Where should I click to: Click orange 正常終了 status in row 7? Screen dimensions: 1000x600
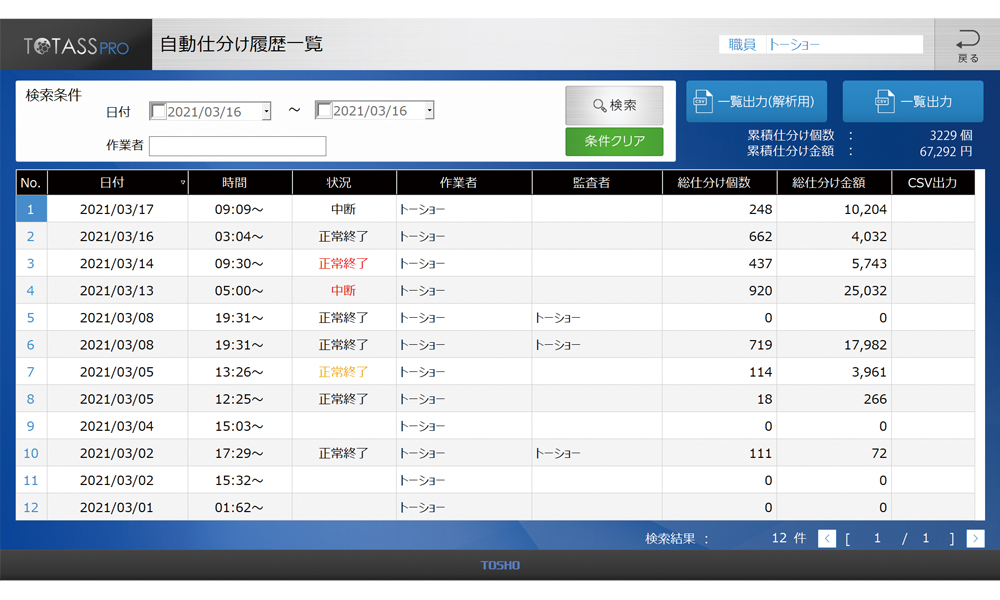point(343,372)
